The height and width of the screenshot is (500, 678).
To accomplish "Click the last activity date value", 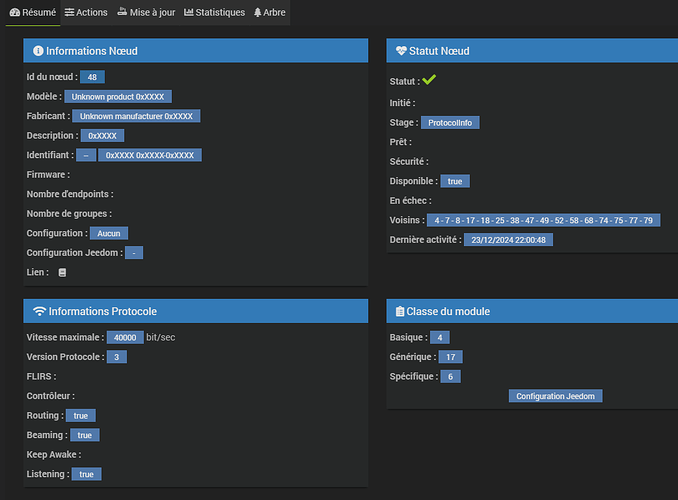I will point(508,240).
